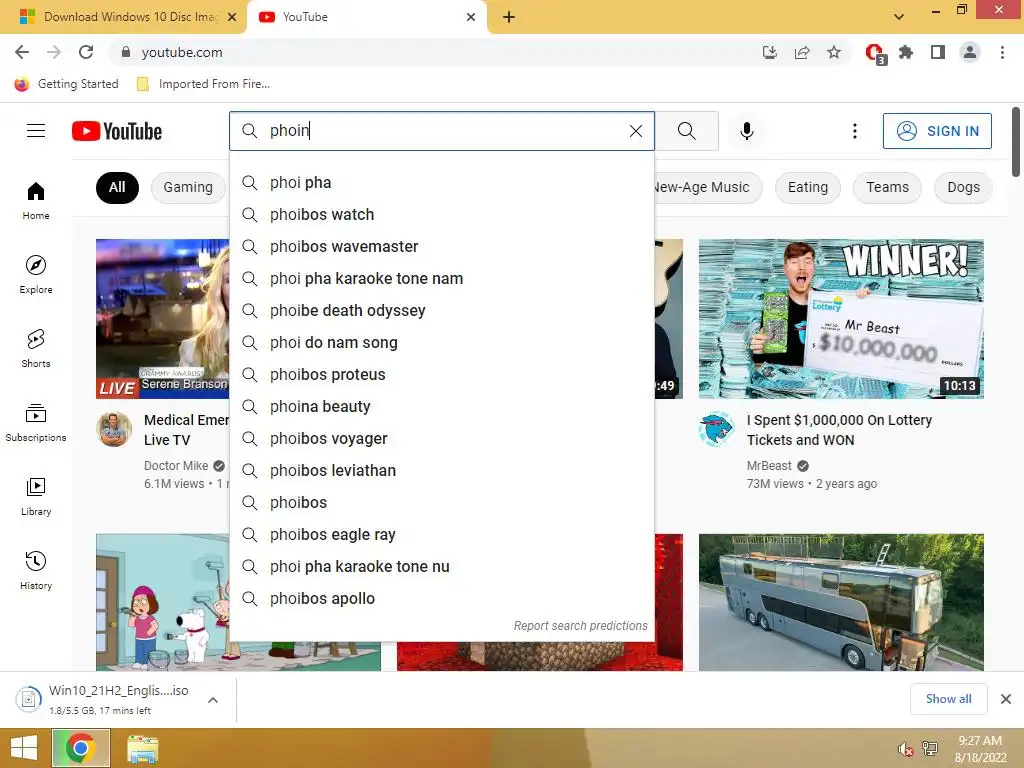Image resolution: width=1024 pixels, height=768 pixels.
Task: Click the SIGN IN button
Action: 937,131
